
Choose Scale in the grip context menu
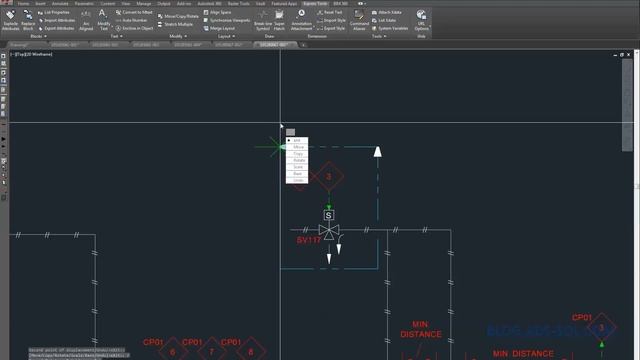298,167
